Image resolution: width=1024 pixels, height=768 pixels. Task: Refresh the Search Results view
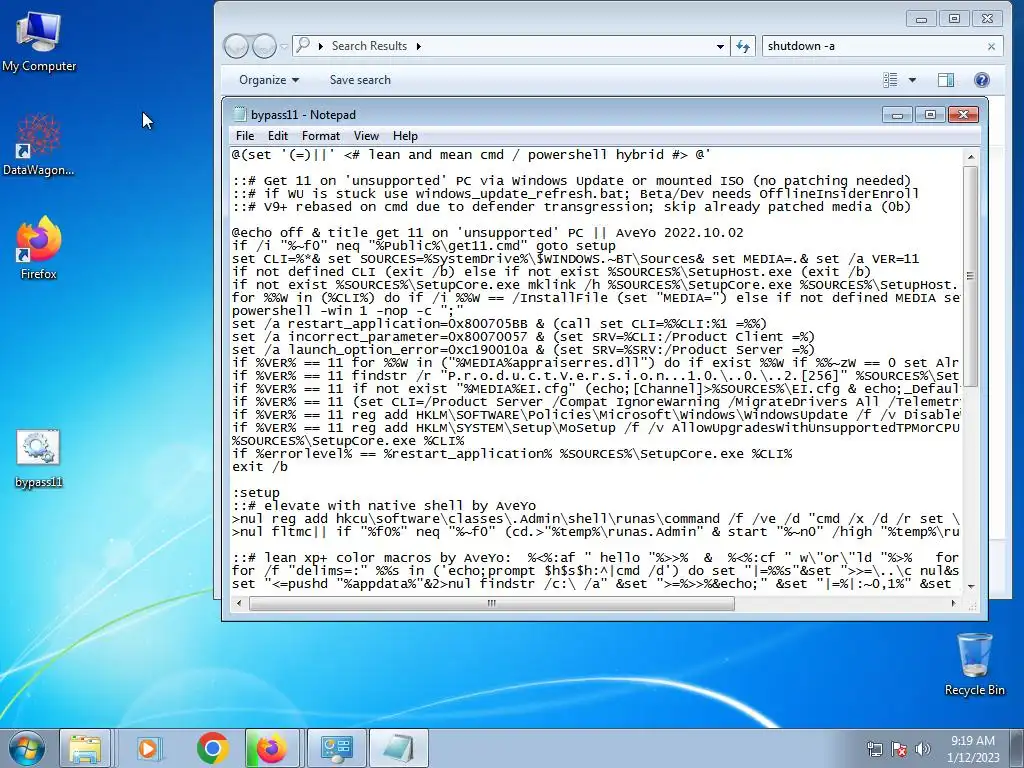pos(743,46)
